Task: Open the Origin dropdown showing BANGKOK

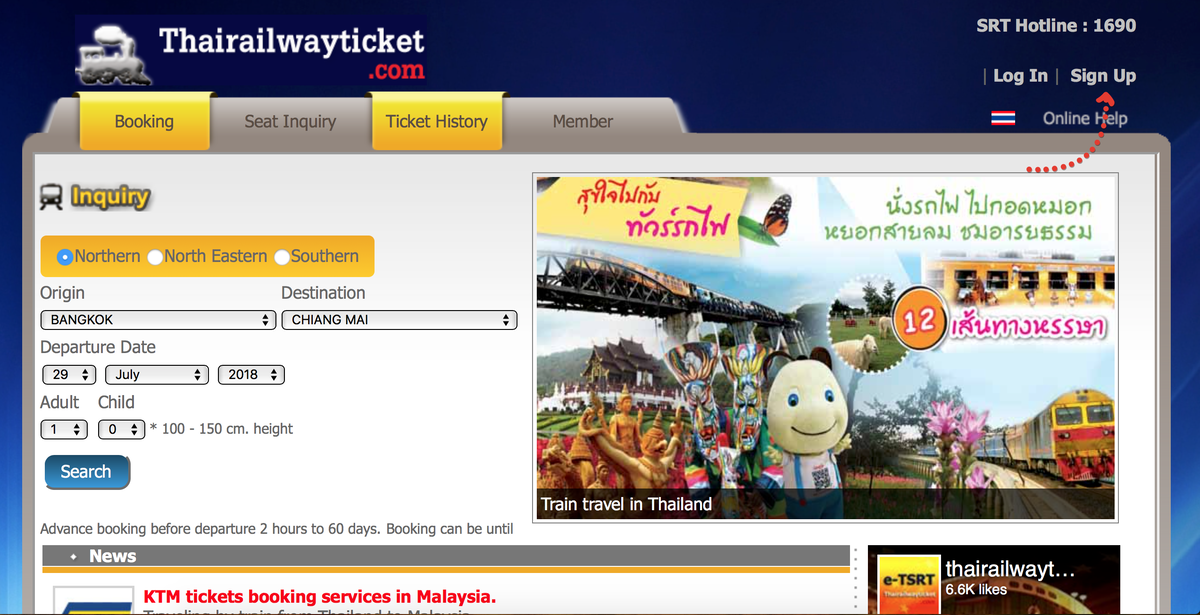Action: point(158,320)
